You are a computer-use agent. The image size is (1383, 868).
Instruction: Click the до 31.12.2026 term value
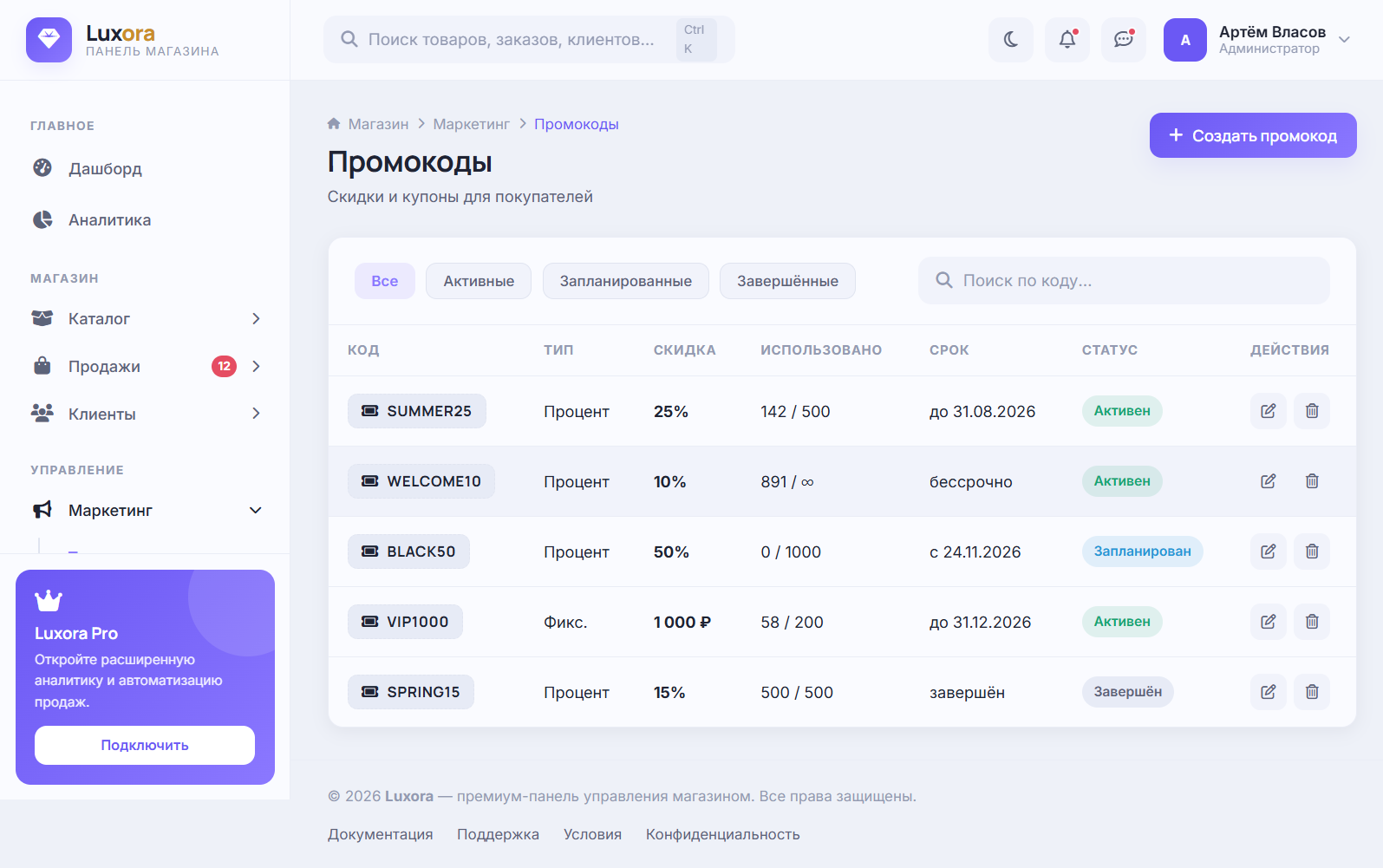tap(981, 623)
